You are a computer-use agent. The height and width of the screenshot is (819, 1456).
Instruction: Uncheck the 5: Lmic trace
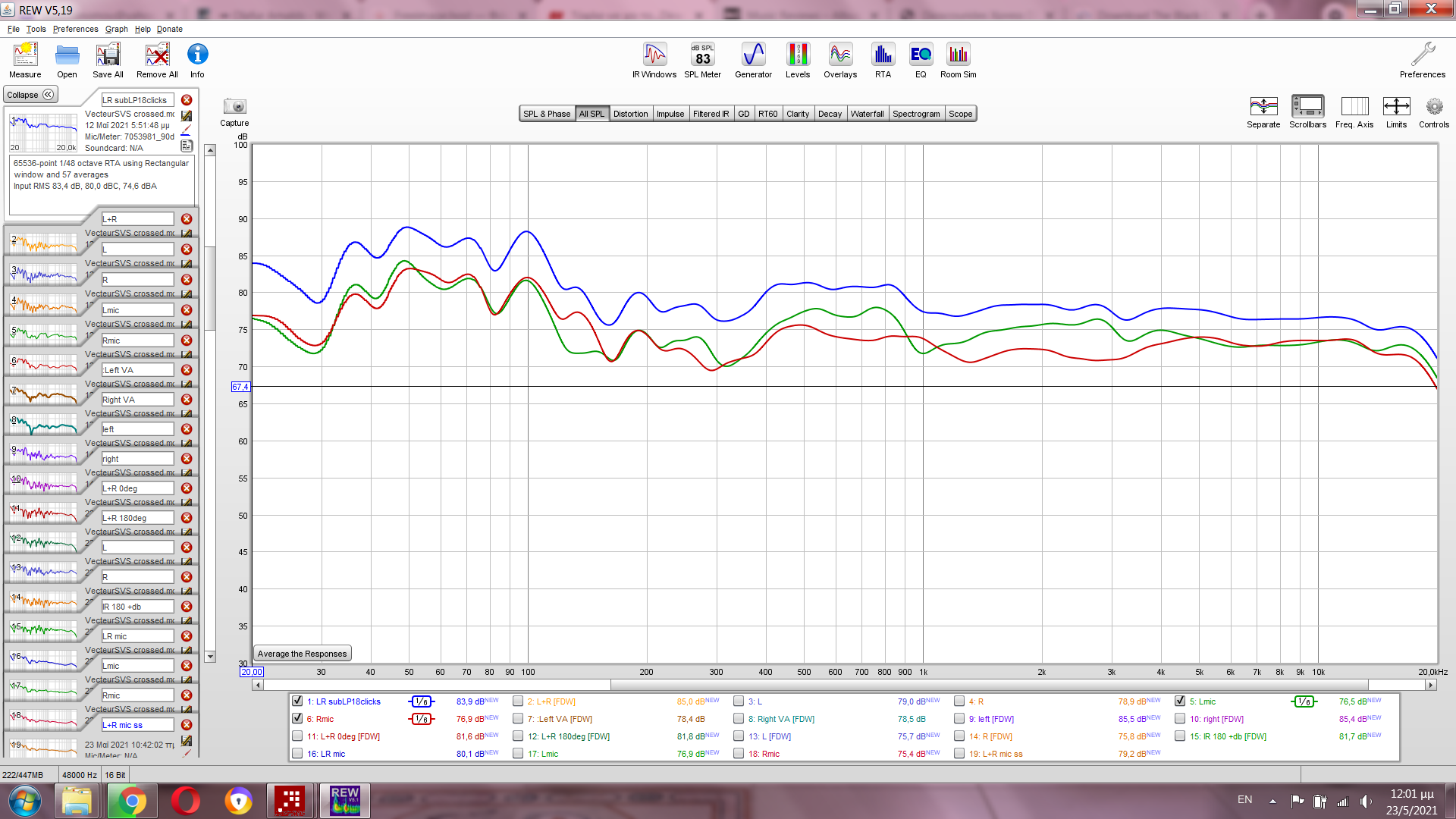[1180, 701]
